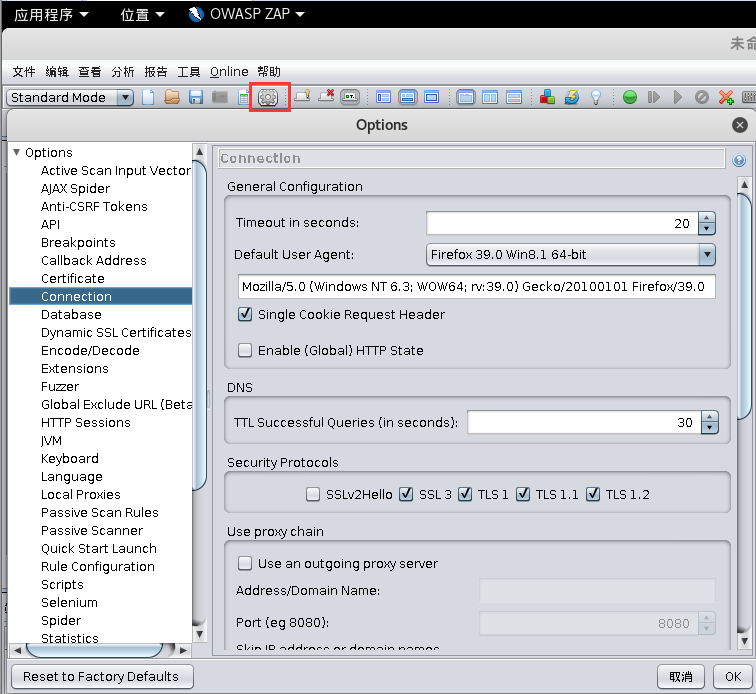The image size is (756, 694).
Task: Select the request above response panels icon
Action: (514, 97)
